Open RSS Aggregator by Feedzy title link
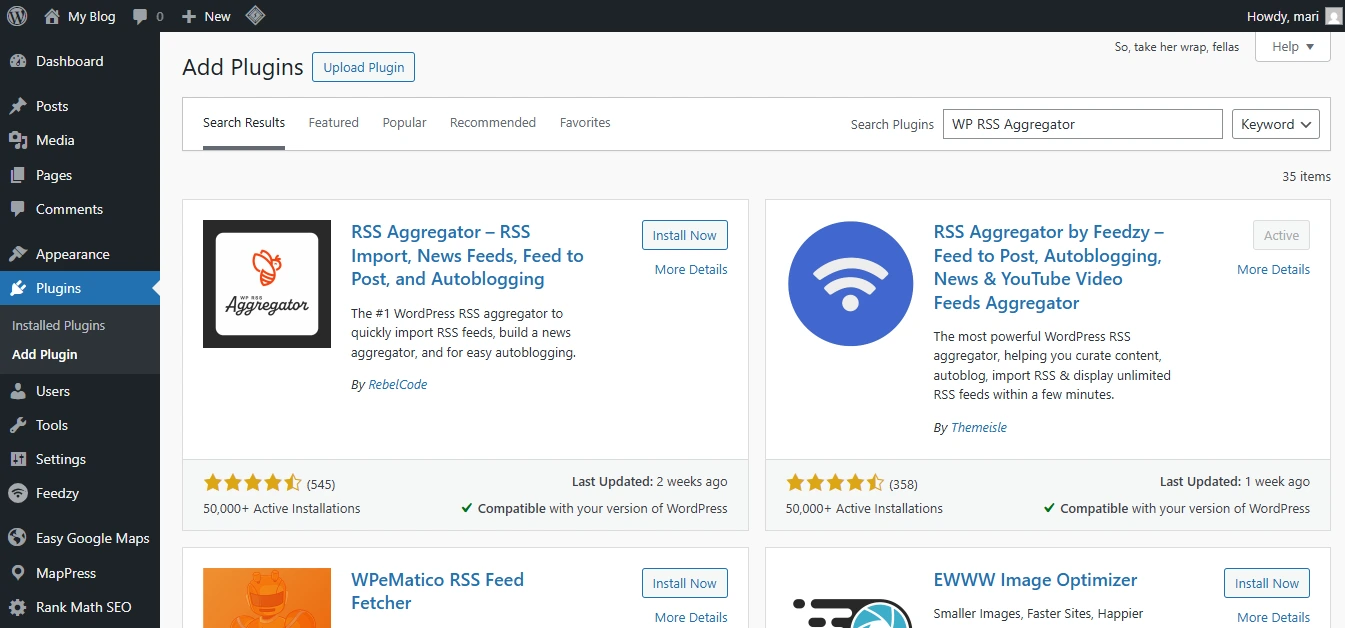This screenshot has width=1345, height=628. (1049, 267)
